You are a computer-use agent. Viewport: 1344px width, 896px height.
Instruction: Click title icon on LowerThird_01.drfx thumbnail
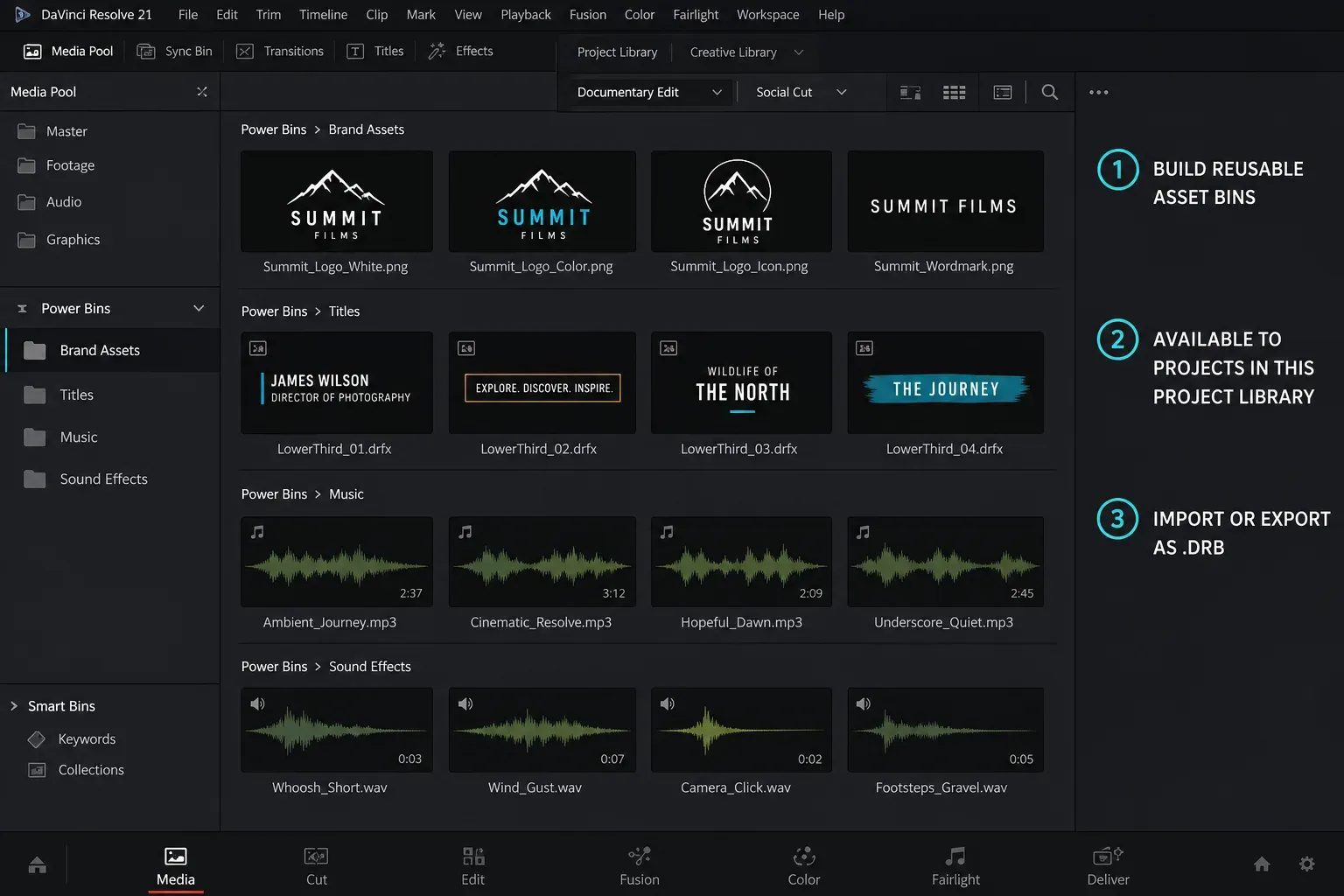click(257, 348)
